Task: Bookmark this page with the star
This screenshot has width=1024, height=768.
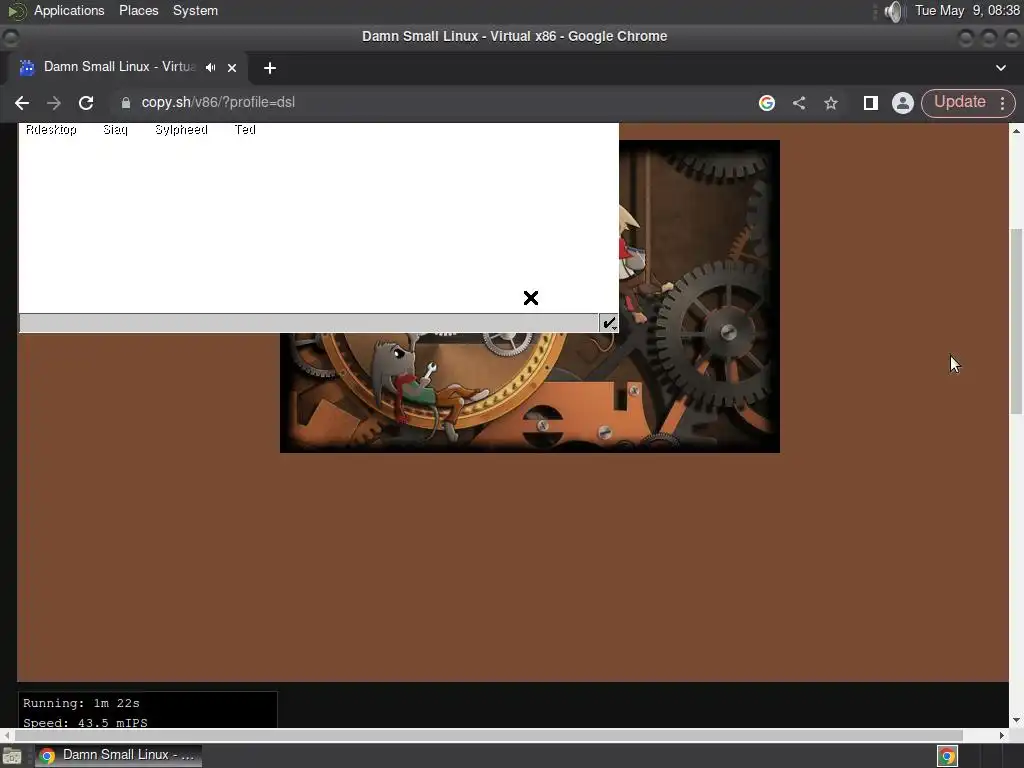Action: click(x=831, y=103)
